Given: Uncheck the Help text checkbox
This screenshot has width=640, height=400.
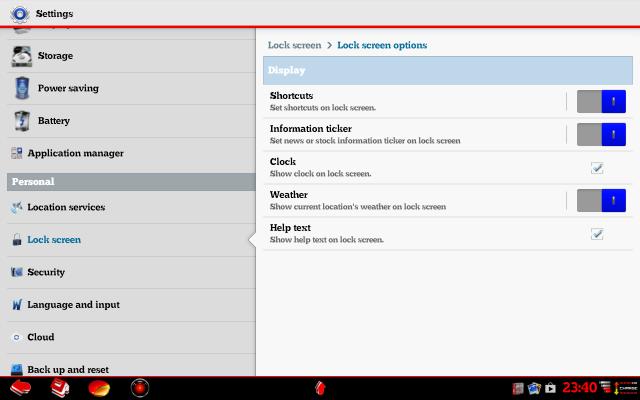Looking at the screenshot, I should coord(597,234).
